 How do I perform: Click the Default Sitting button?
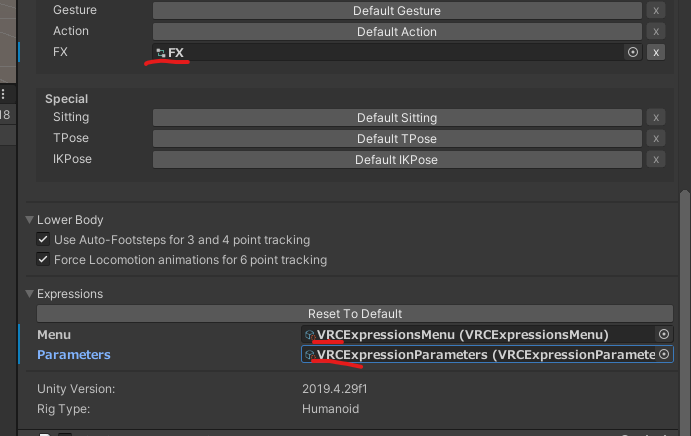[x=397, y=117]
